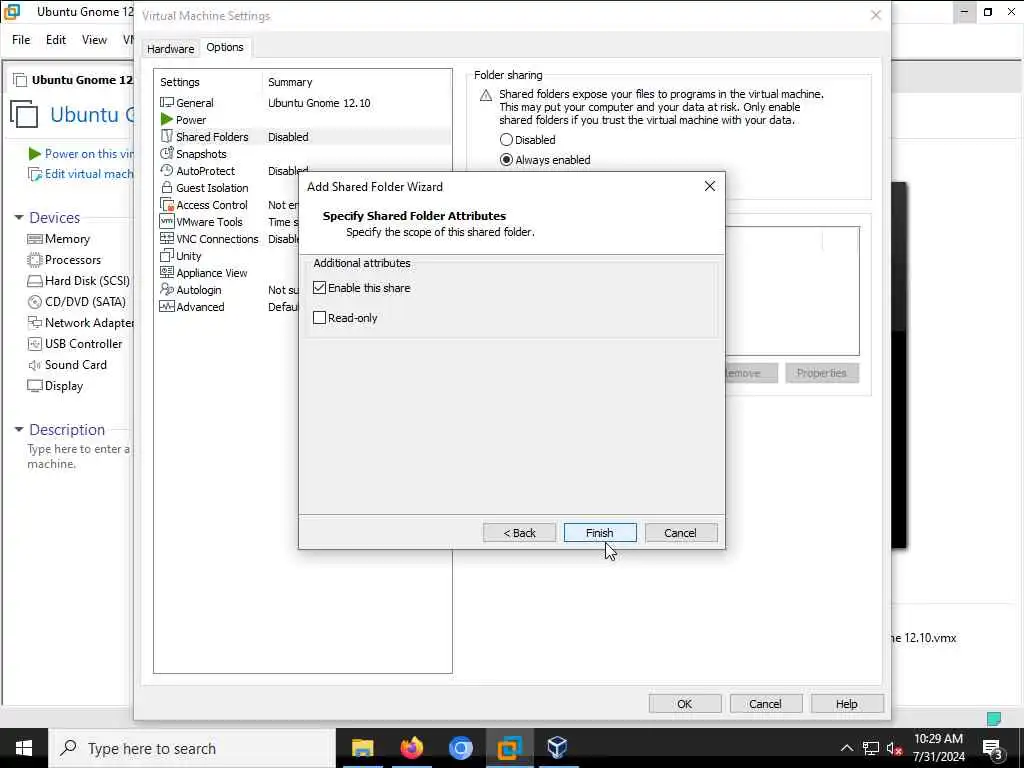
Task: Click OK in Virtual Machine Settings
Action: [684, 704]
